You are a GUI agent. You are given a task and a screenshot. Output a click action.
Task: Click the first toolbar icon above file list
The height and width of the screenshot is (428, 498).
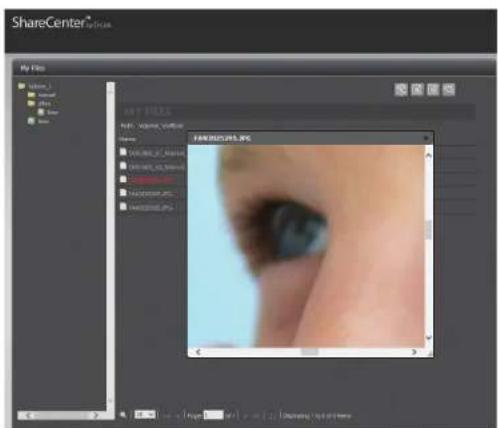coord(401,89)
